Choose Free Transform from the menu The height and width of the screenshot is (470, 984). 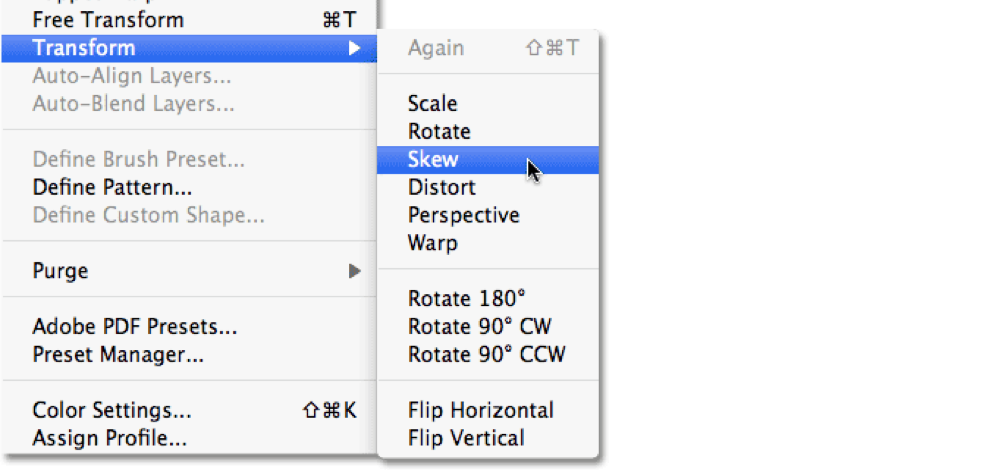(x=108, y=19)
